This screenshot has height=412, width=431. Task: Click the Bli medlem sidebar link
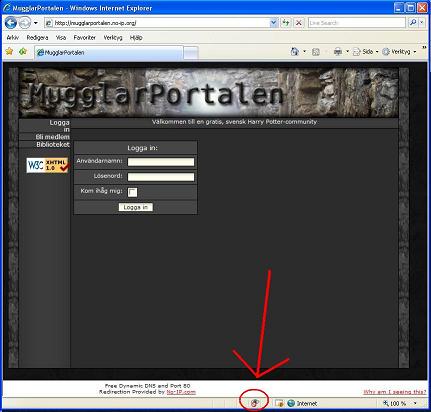[53, 137]
